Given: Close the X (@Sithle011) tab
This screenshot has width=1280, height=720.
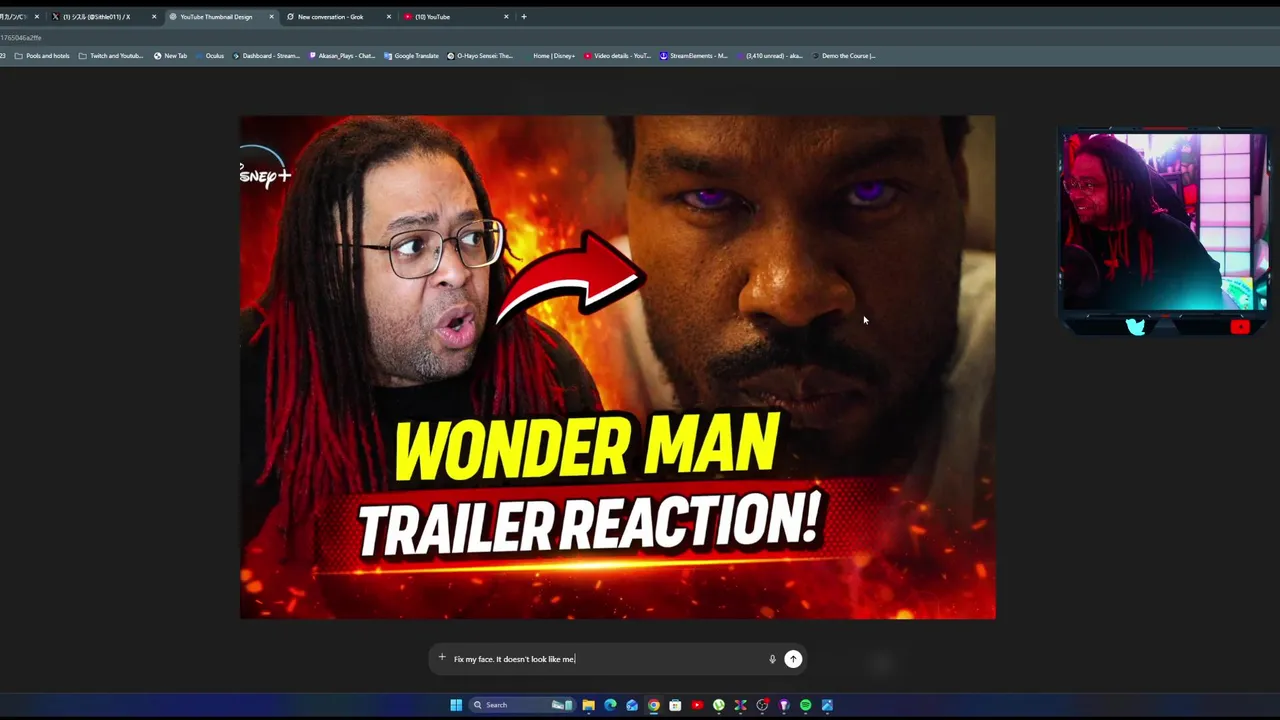Looking at the screenshot, I should 154,17.
